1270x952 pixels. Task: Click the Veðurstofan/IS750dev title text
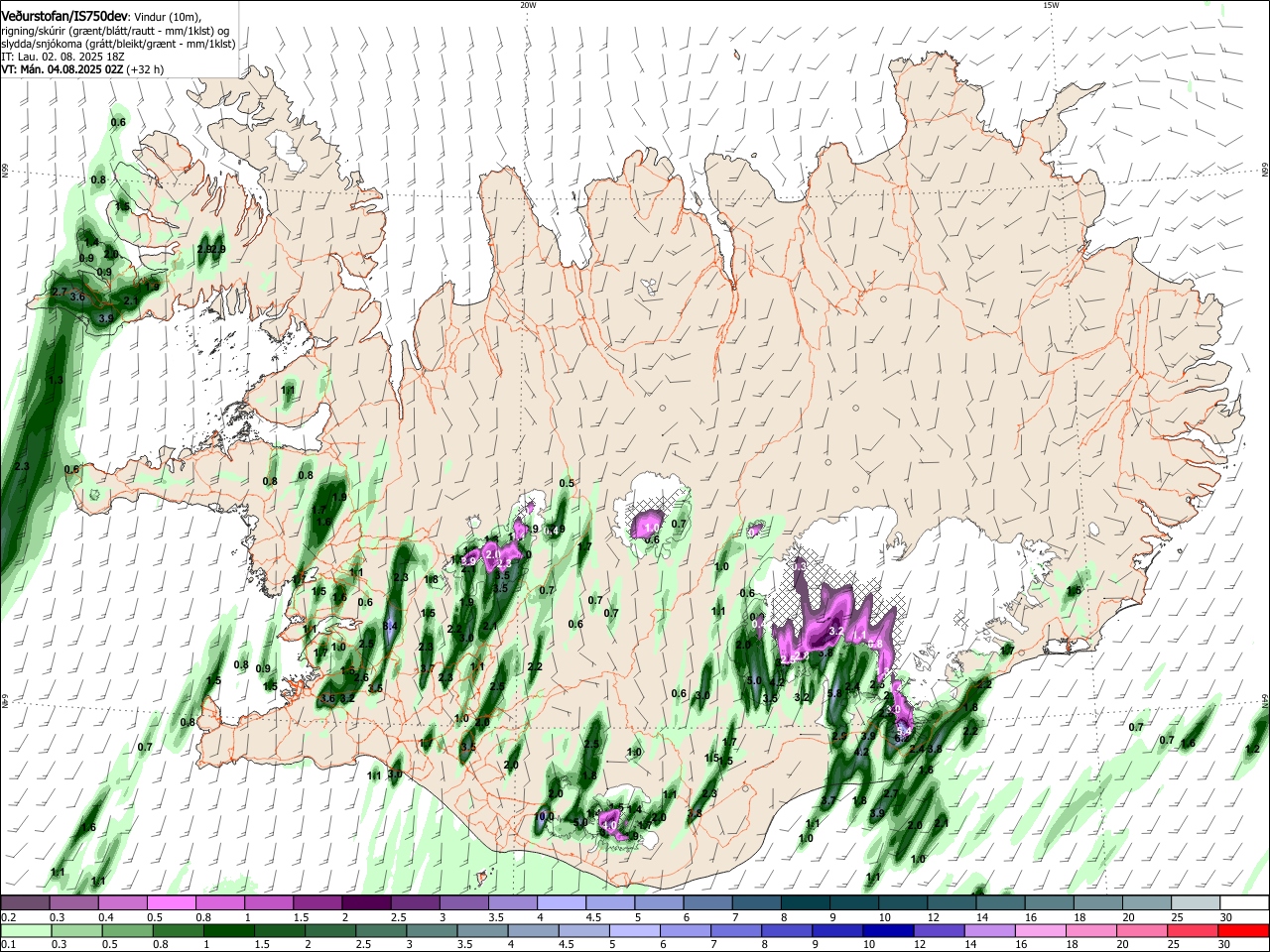click(x=64, y=17)
